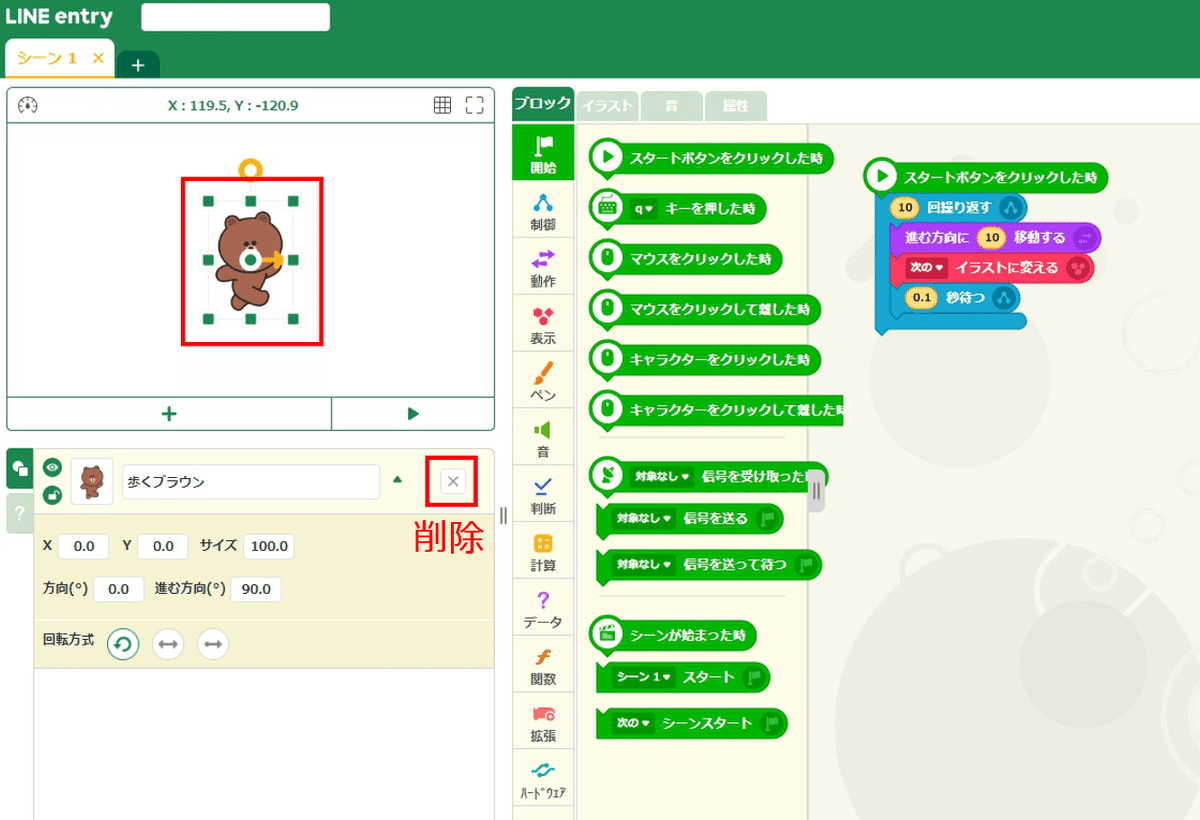Delete the 歩くブラウン object with X
The width and height of the screenshot is (1200, 820).
coord(452,481)
